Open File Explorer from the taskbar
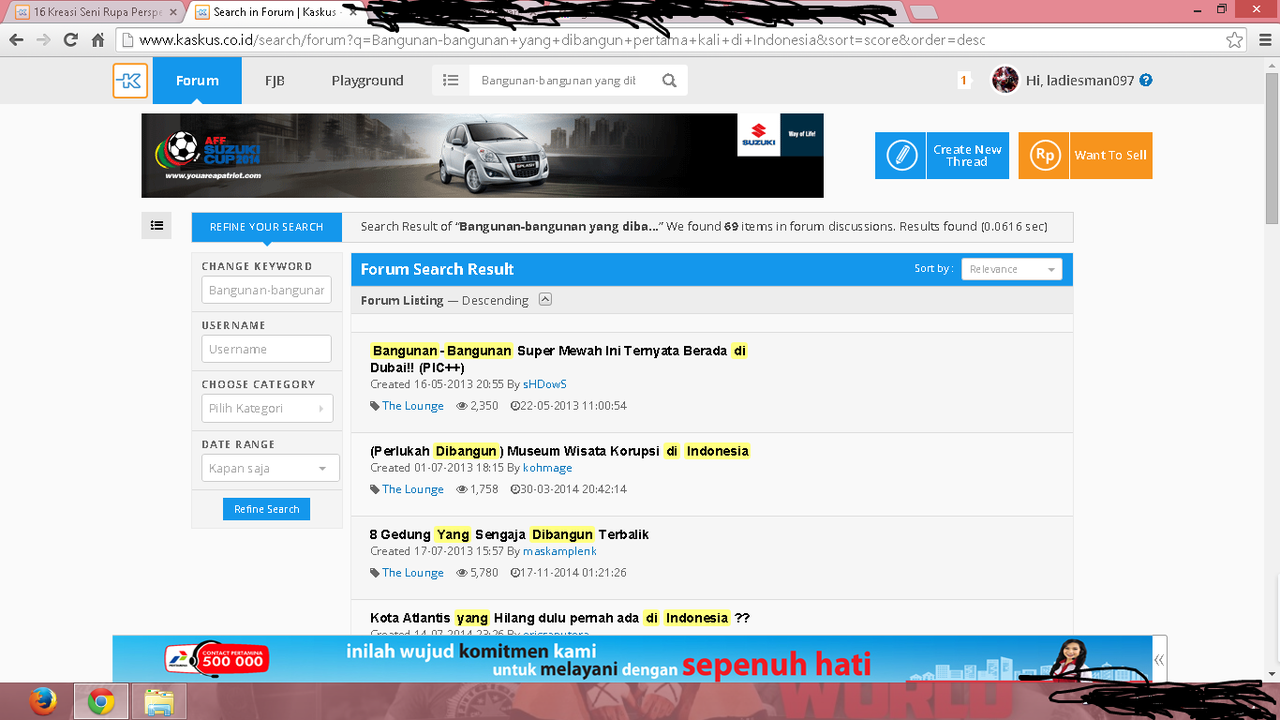The width and height of the screenshot is (1280, 720). click(x=158, y=702)
